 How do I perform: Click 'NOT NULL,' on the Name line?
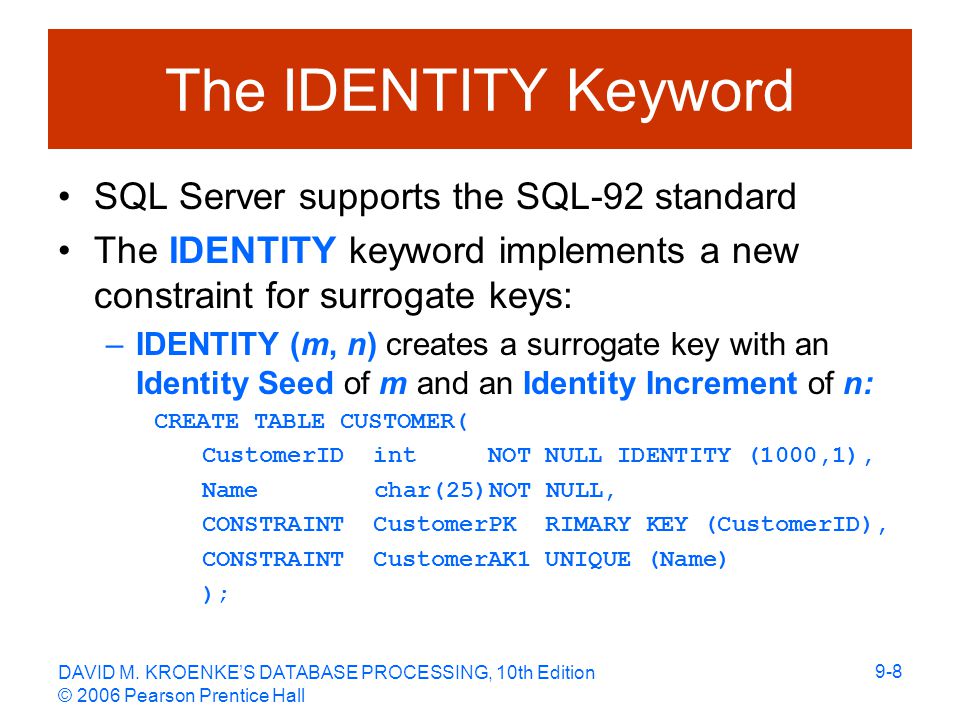[552, 490]
